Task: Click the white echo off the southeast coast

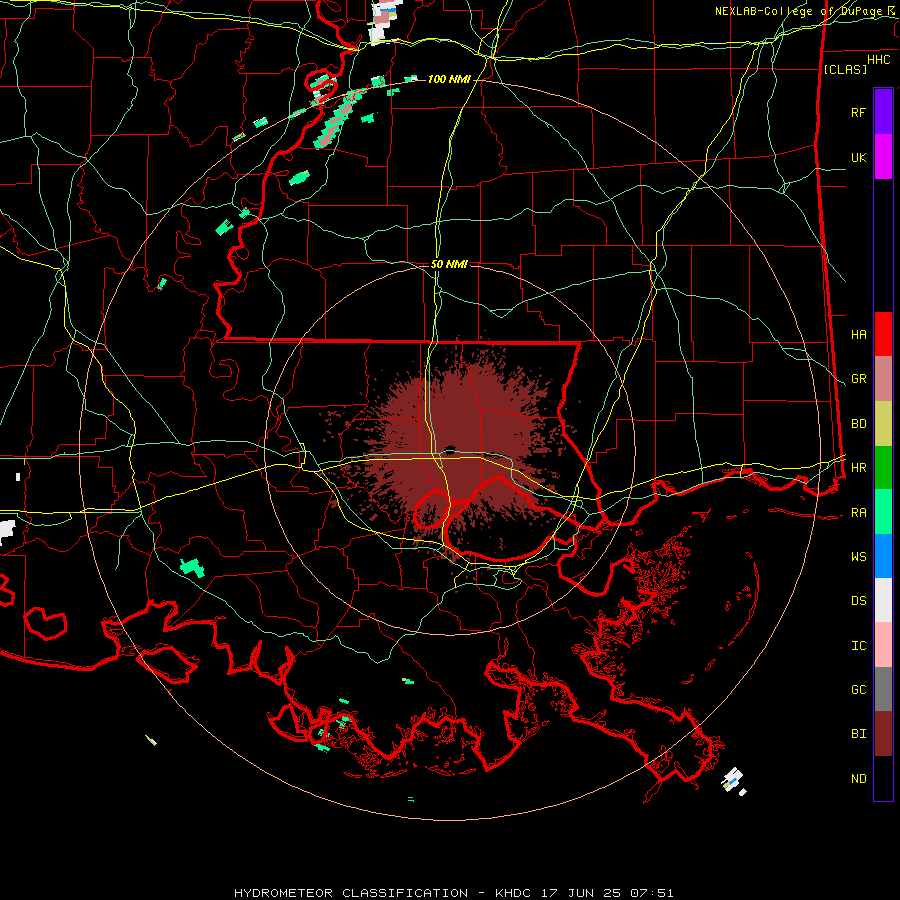Action: (733, 779)
